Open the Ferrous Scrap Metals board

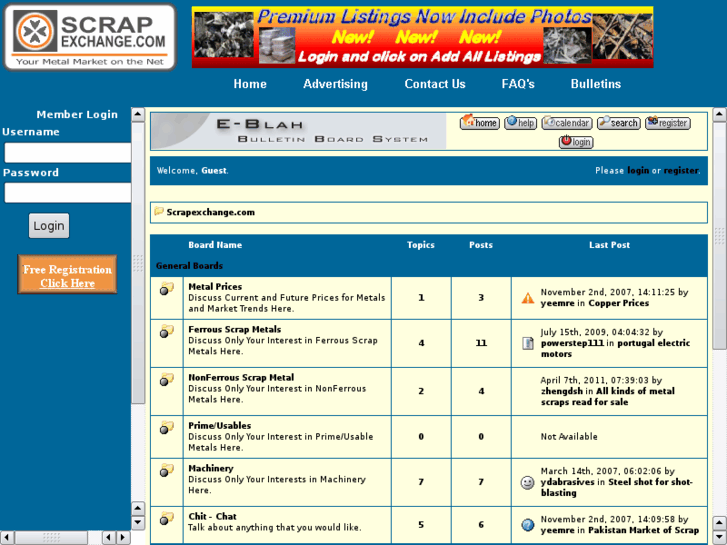click(x=235, y=329)
